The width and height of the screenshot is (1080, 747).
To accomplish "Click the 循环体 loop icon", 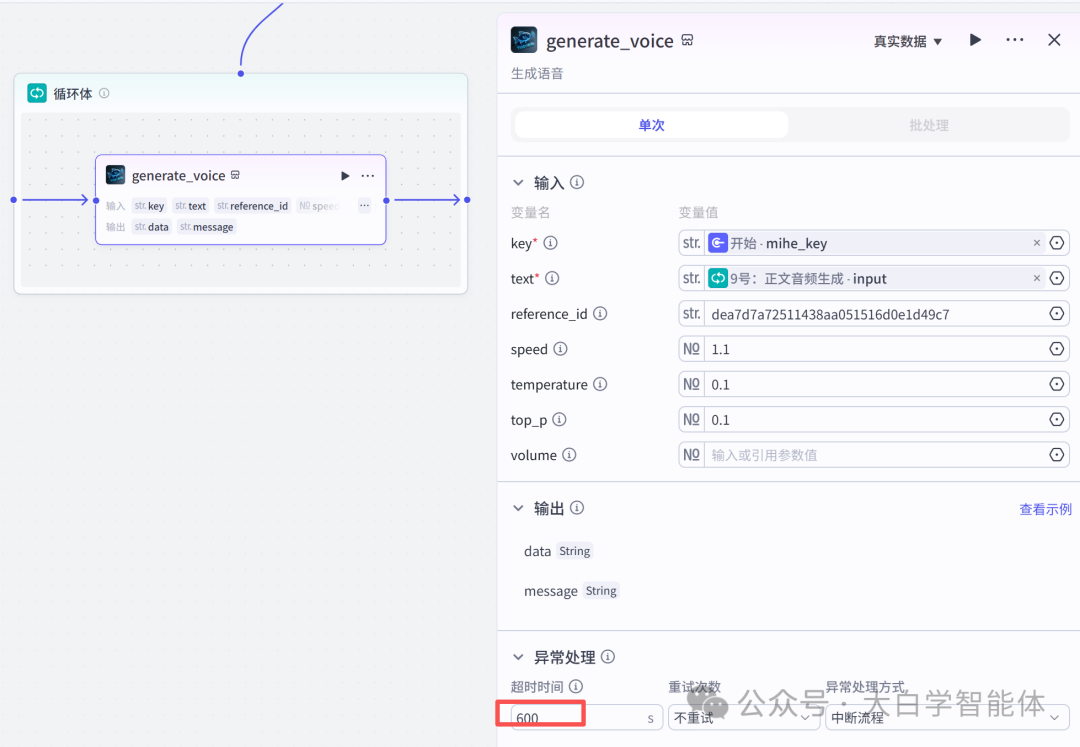I will (37, 93).
